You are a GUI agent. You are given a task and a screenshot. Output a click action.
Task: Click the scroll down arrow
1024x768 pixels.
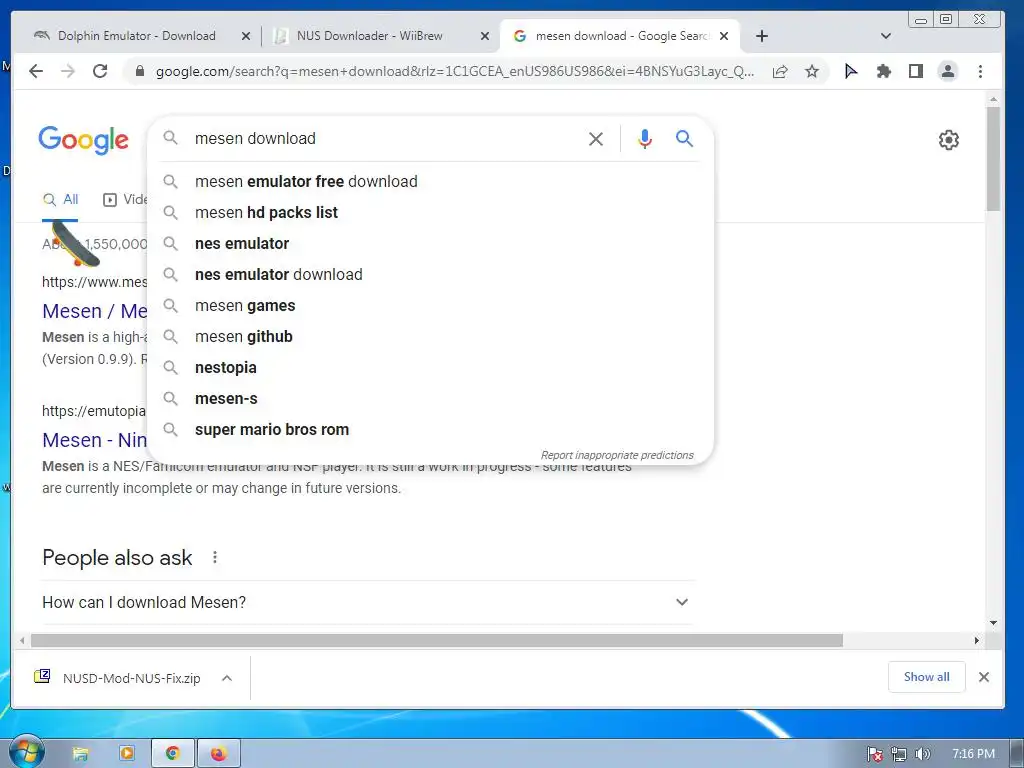(x=993, y=623)
